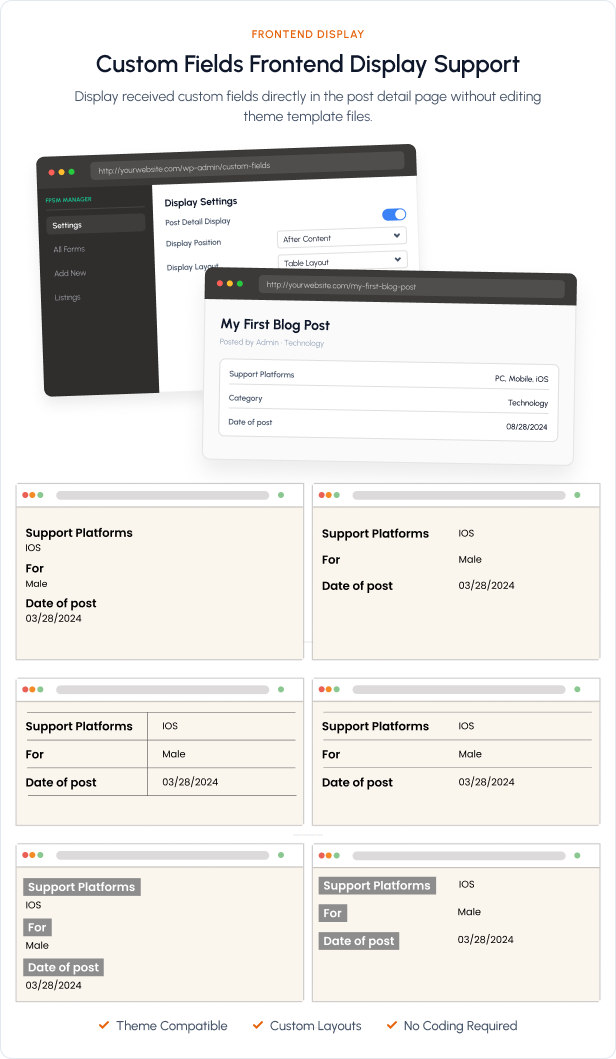Click the Category row label in the blog post
The width and height of the screenshot is (616, 1059).
point(245,398)
